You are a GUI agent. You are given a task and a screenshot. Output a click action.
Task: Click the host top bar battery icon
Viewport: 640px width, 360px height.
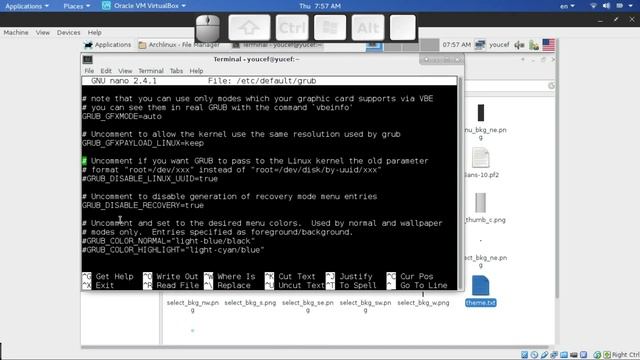620,6
